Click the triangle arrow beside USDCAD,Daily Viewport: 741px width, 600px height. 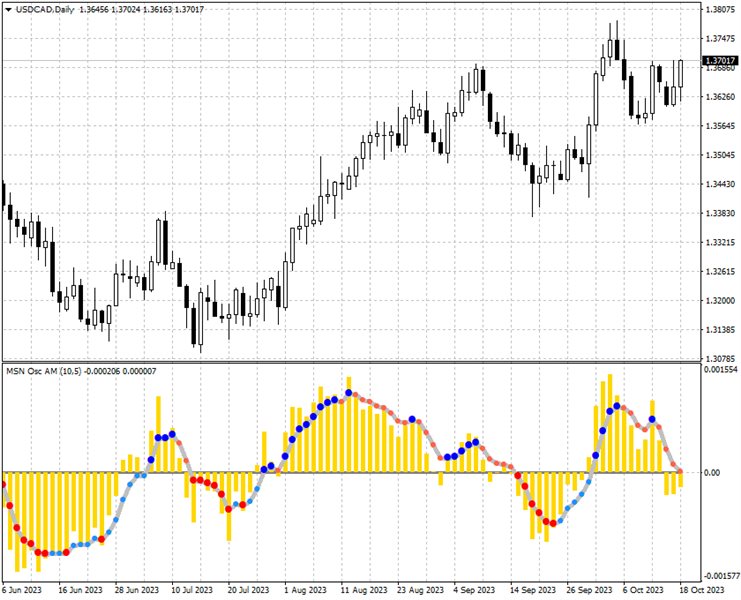(x=8, y=10)
